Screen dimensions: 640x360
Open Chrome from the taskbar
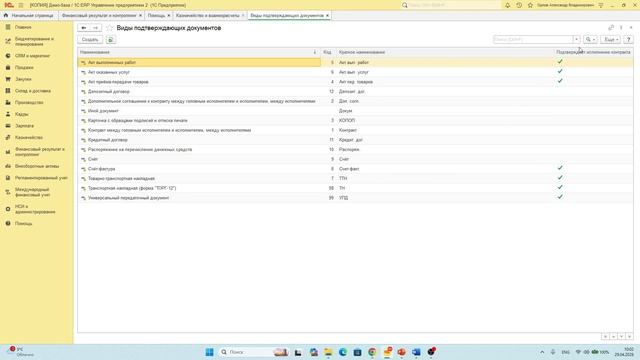pos(372,352)
